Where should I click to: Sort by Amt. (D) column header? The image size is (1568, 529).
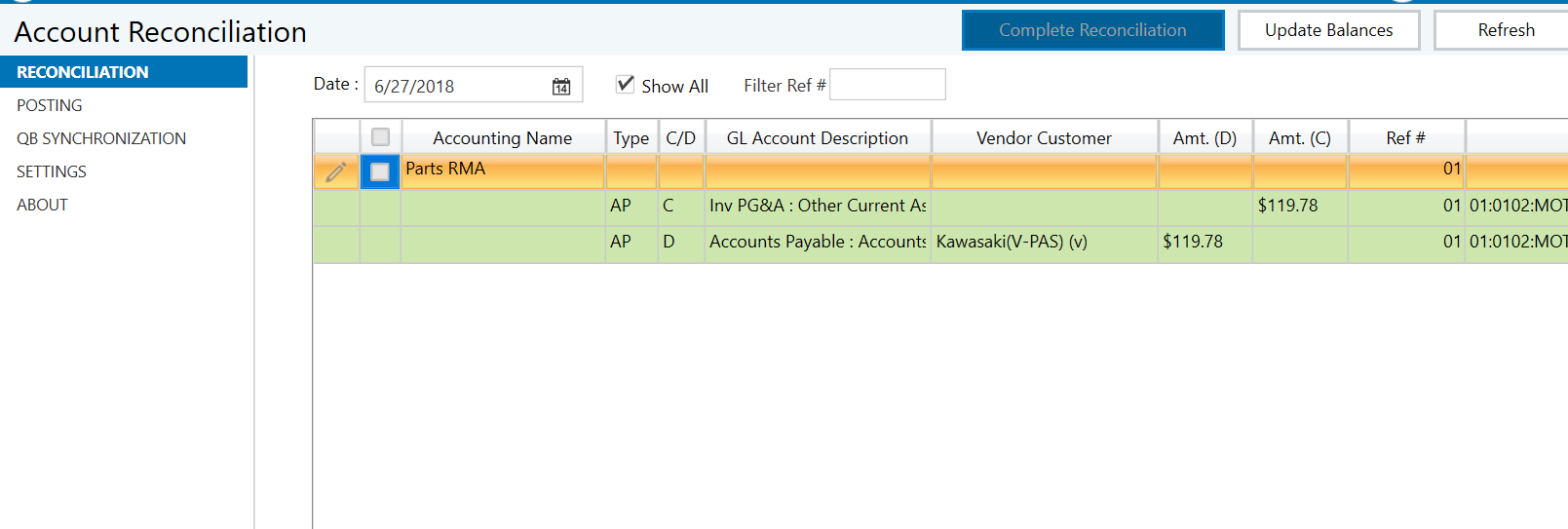tap(1205, 137)
